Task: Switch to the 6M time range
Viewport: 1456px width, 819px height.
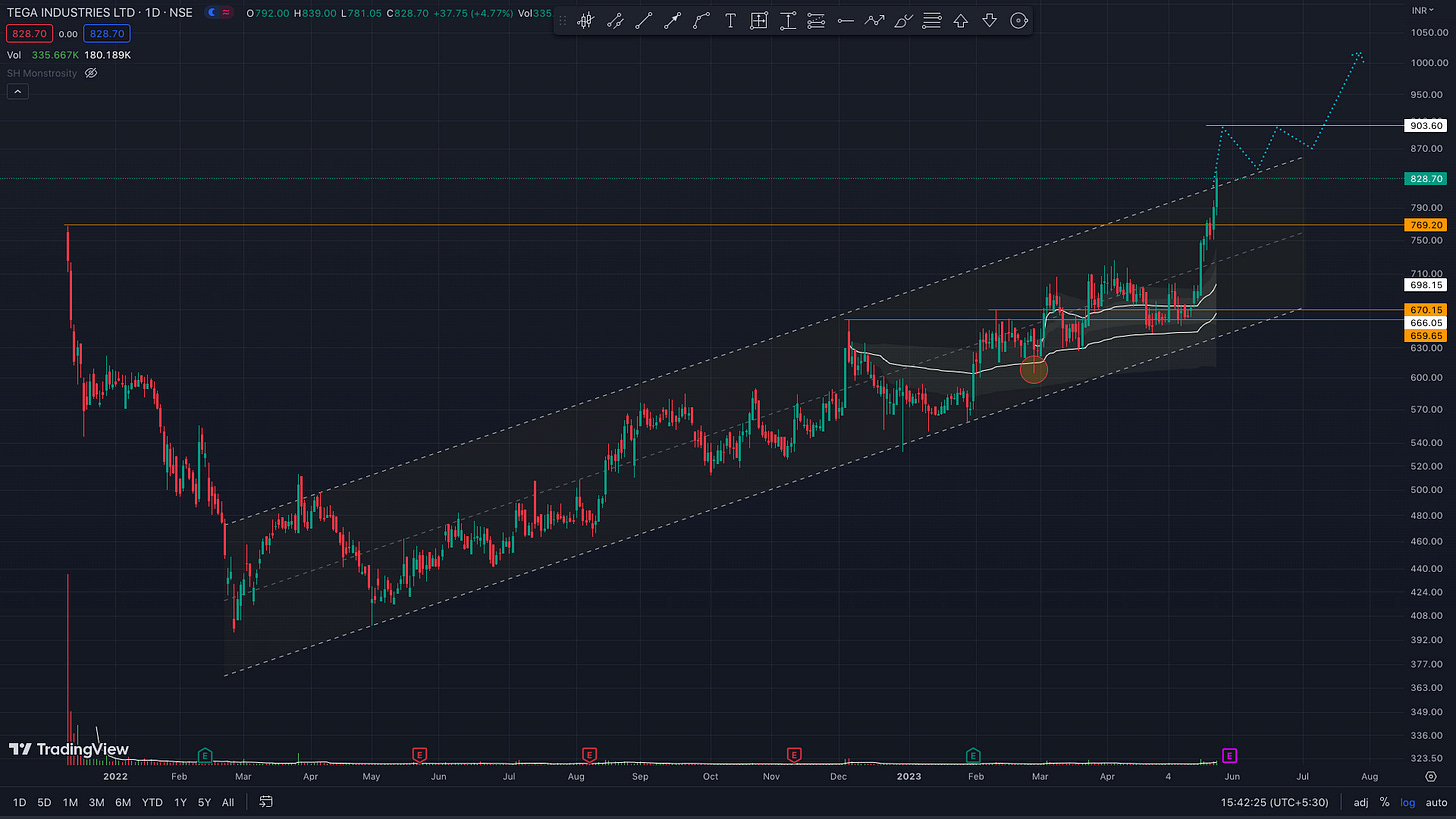Action: click(x=122, y=802)
